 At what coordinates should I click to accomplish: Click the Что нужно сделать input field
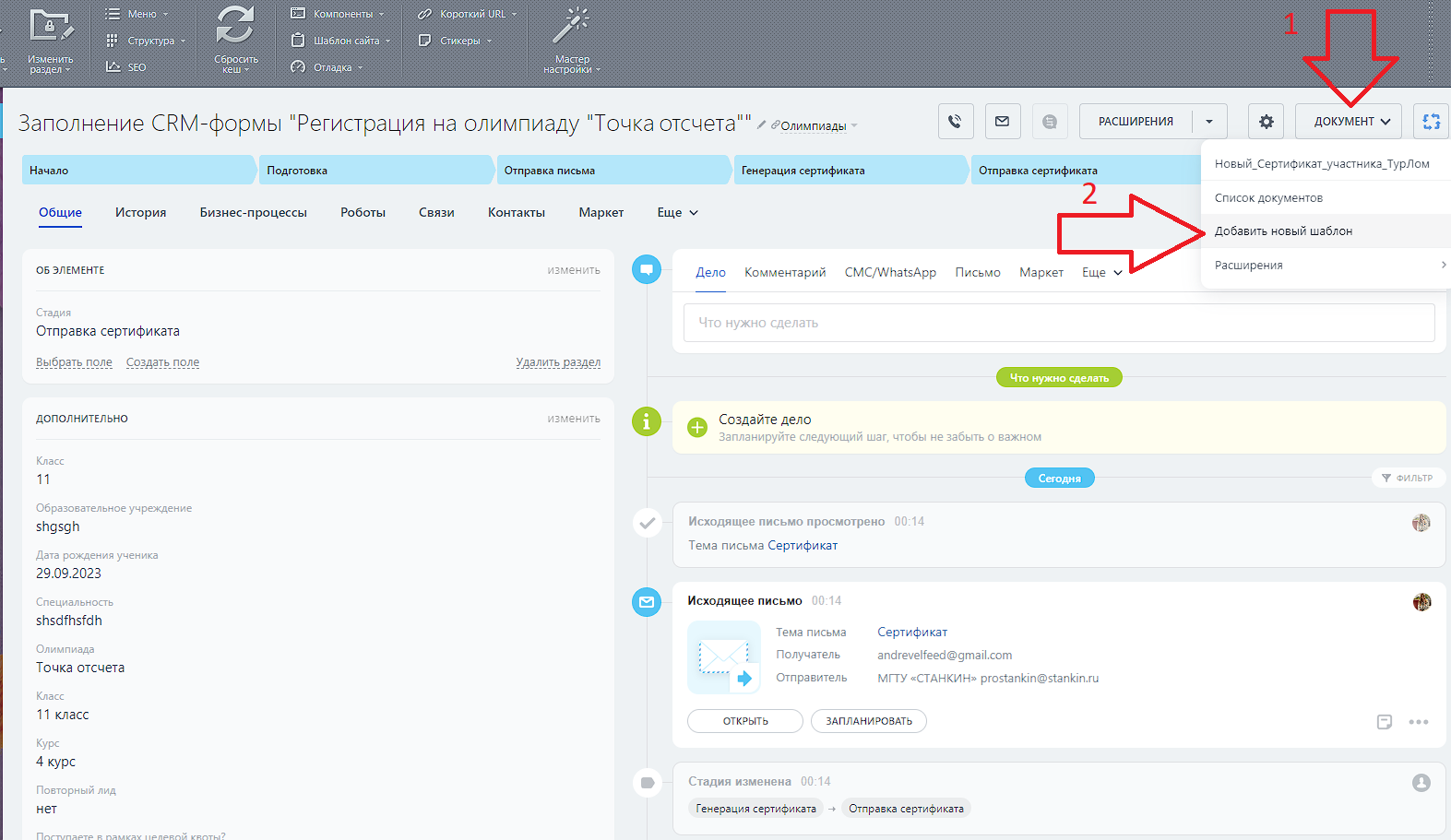point(1059,323)
